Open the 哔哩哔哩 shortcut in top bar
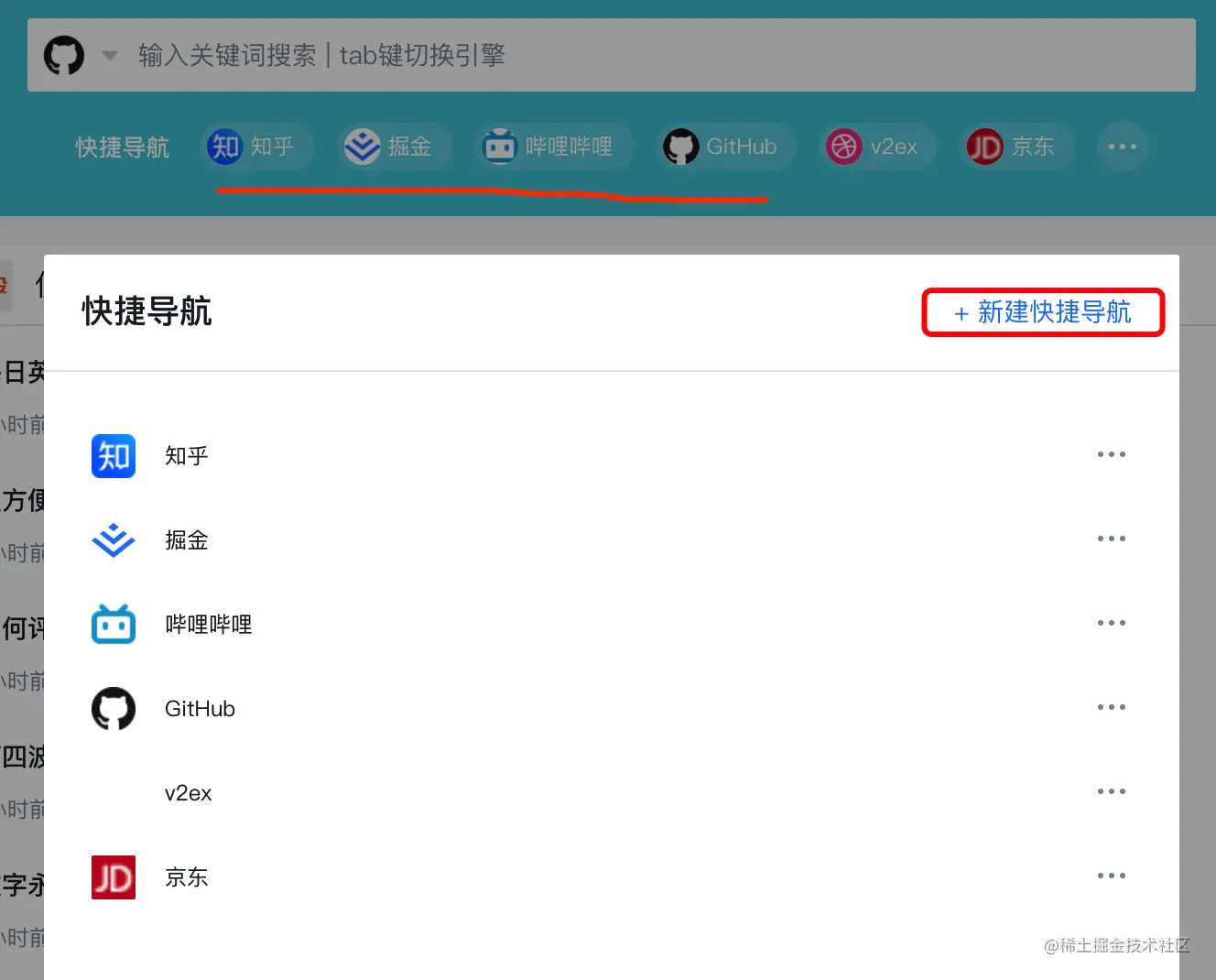This screenshot has width=1216, height=980. [x=555, y=147]
